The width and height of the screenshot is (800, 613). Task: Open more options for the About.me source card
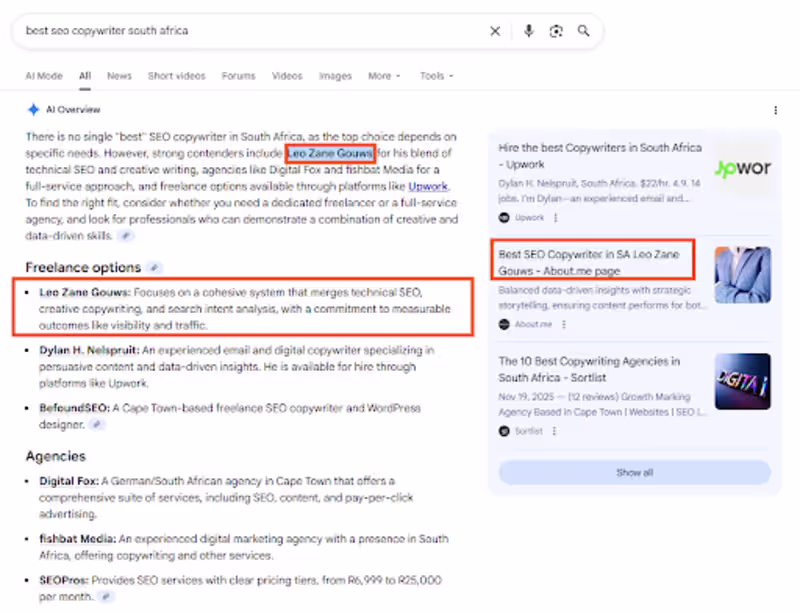564,324
